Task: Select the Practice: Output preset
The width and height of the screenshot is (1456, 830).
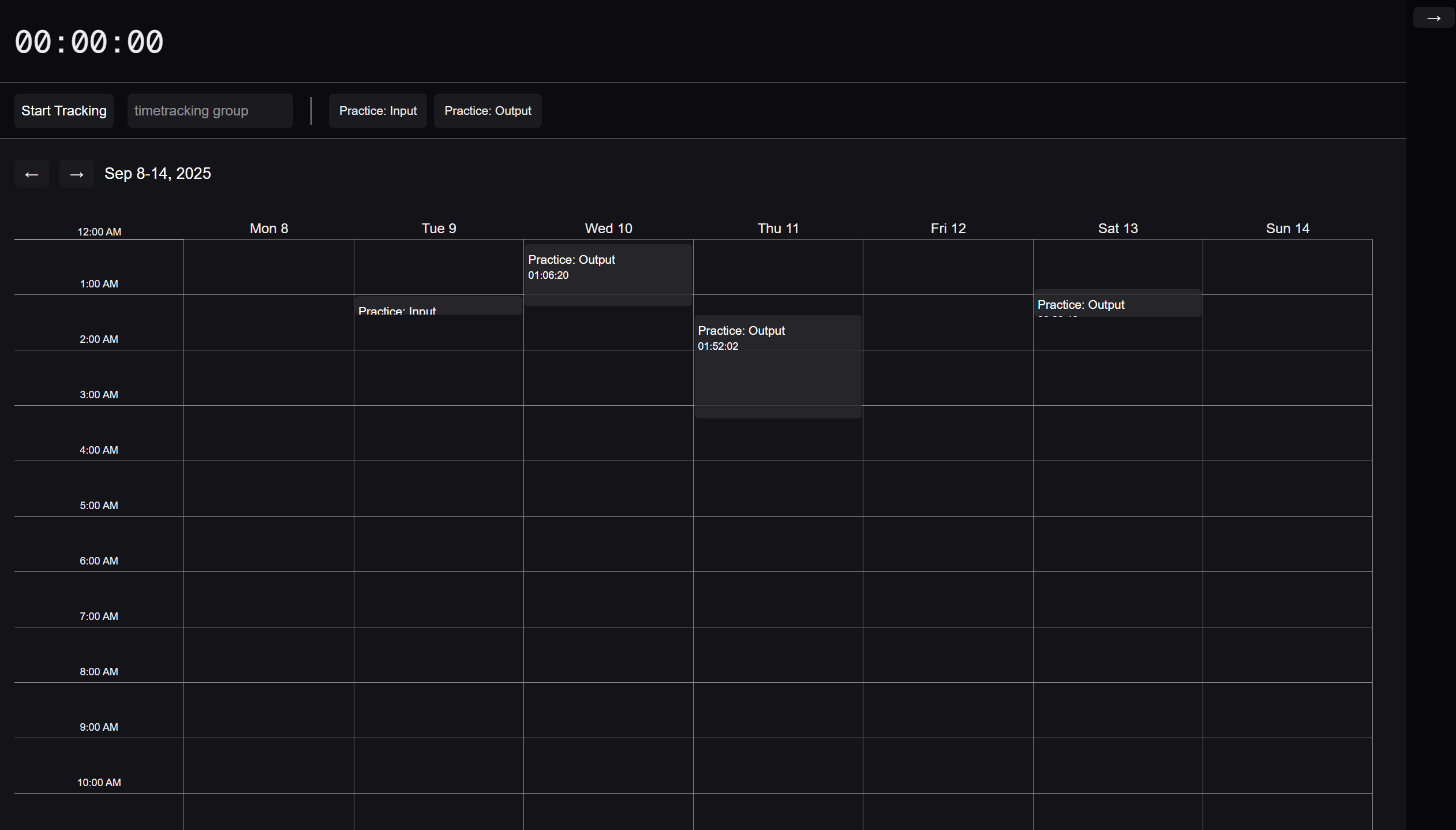Action: tap(488, 111)
